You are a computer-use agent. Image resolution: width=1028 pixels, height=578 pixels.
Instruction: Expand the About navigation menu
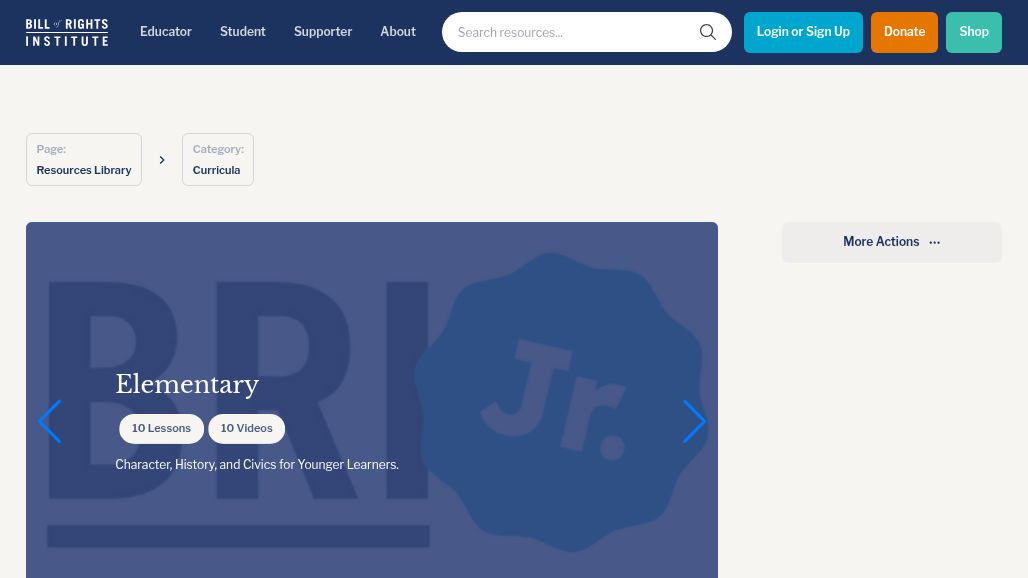tap(398, 31)
